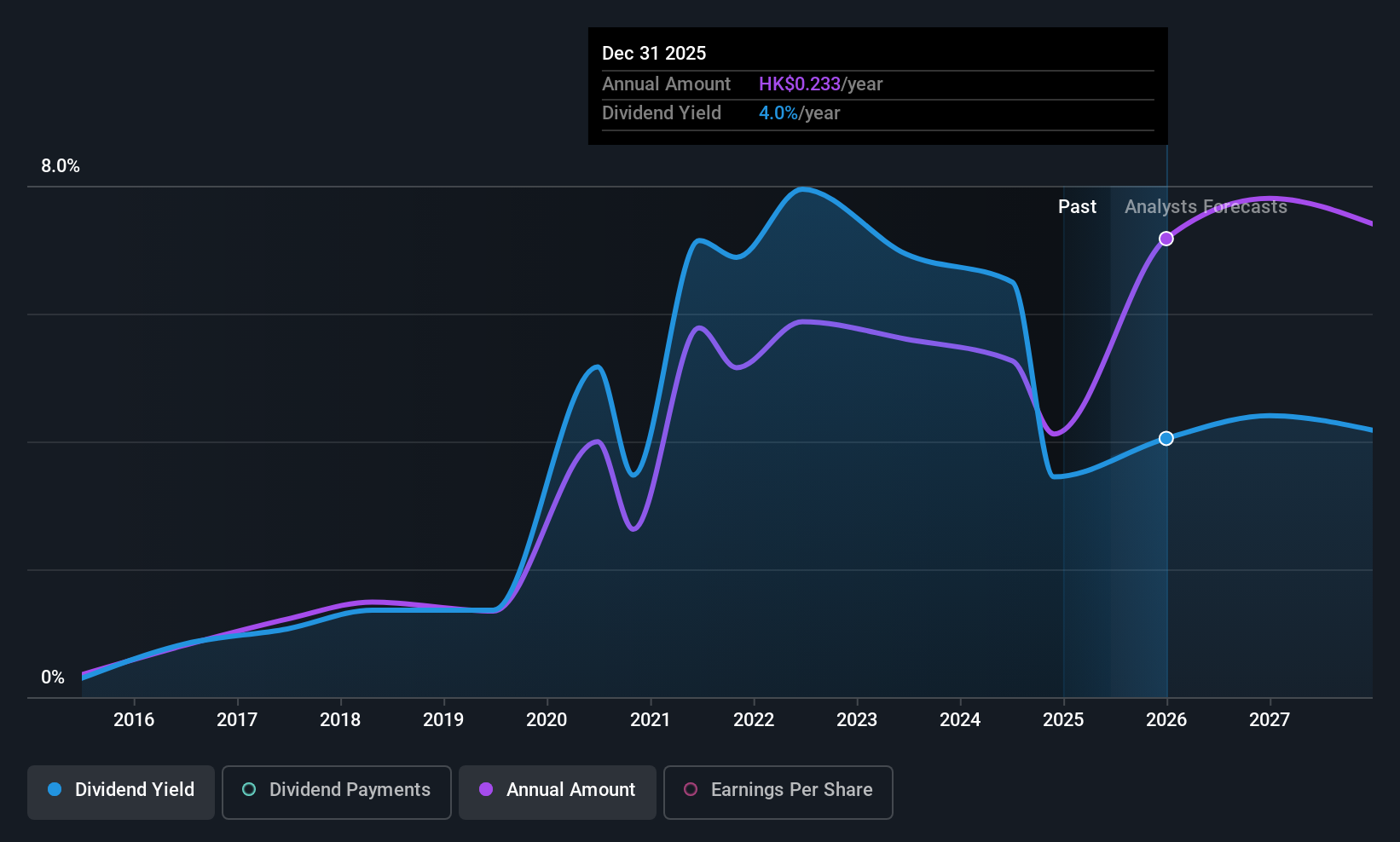Select the 2021 axis label
This screenshot has width=1400, height=842.
click(x=650, y=719)
